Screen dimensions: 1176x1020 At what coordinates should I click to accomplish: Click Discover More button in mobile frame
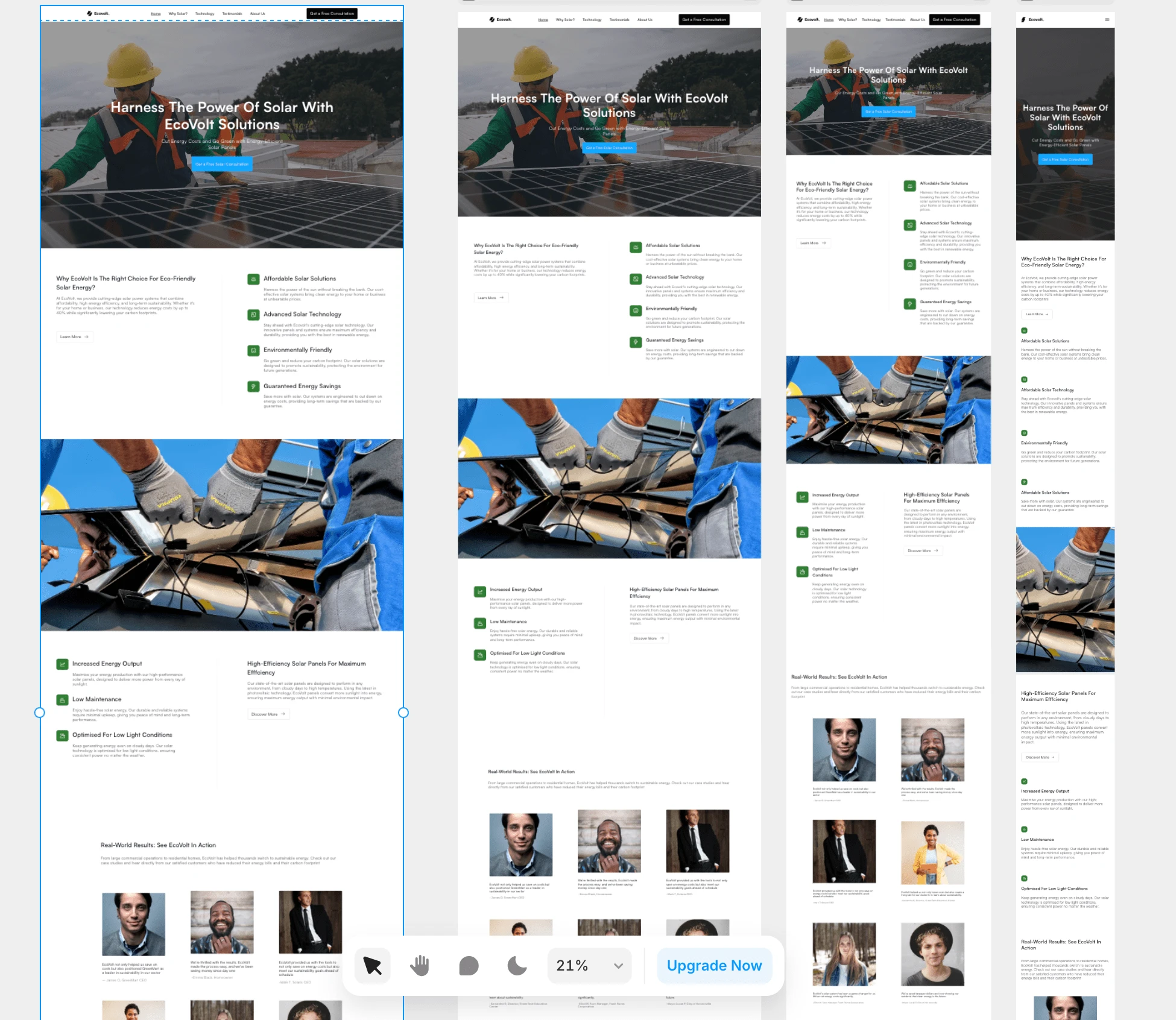pos(1040,757)
